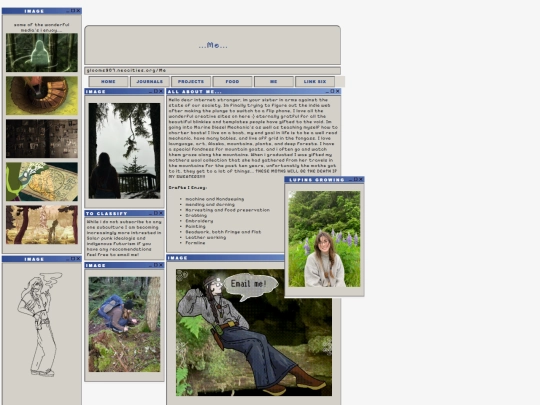Click the "...Me..." page heading
This screenshot has height=405, width=540.
[x=213, y=45]
